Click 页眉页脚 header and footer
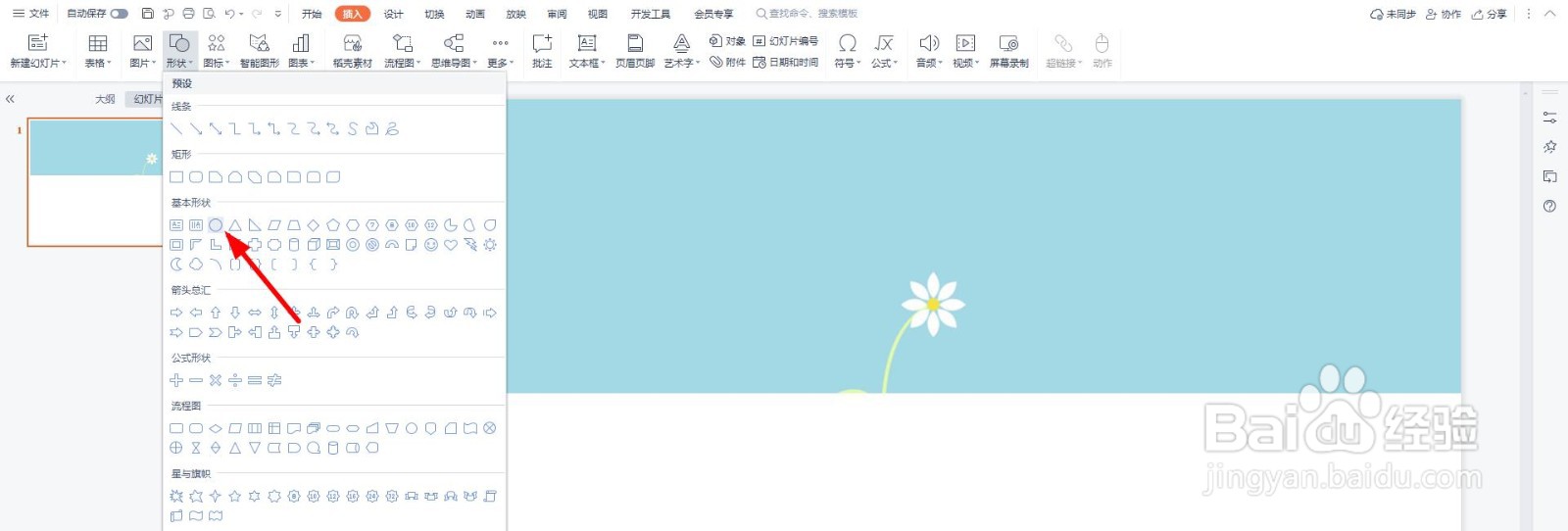This screenshot has width=1568, height=531. (635, 50)
